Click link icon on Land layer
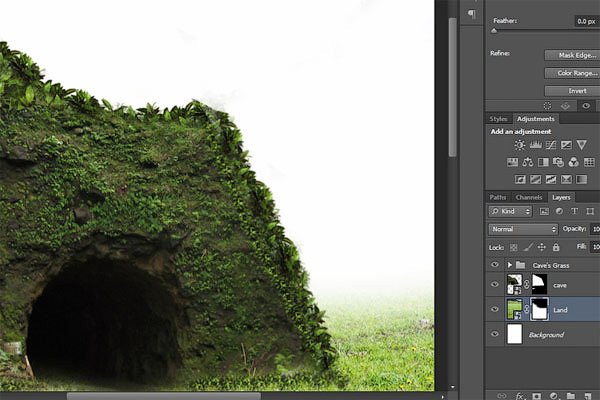Viewport: 600px width, 400px height. [x=527, y=309]
